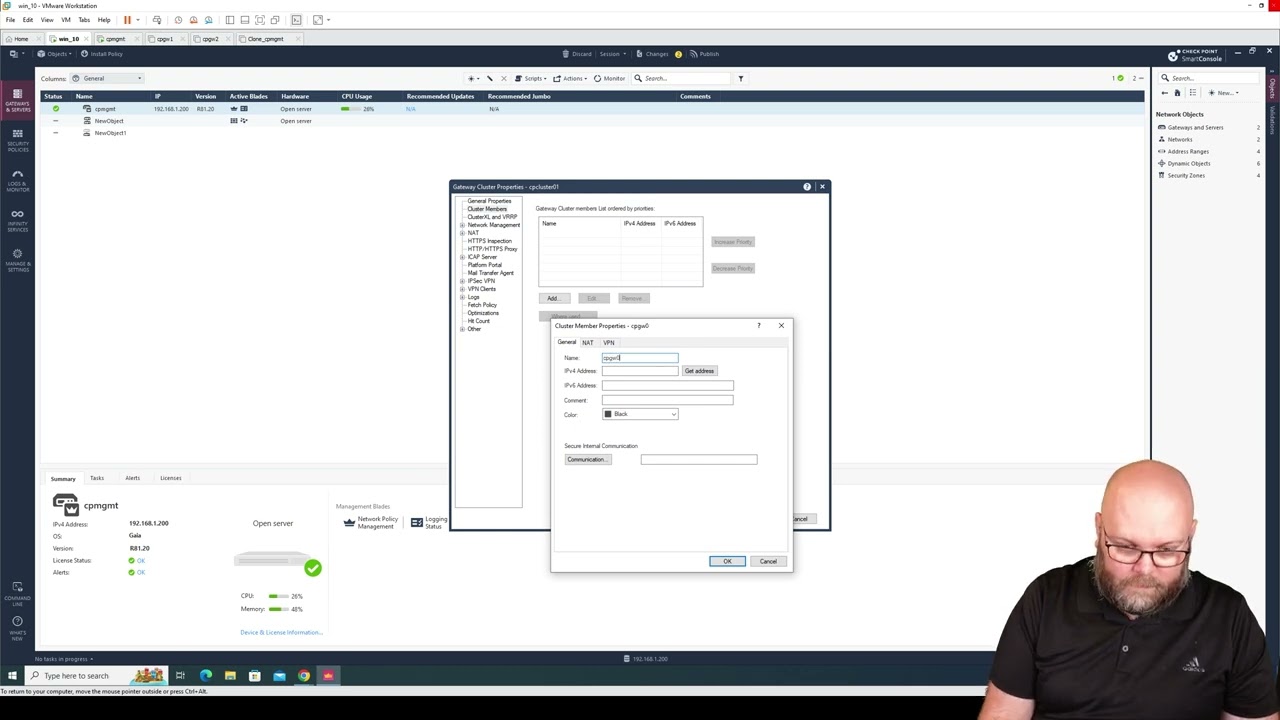Click help icon in Gateway Cluster Properties
The height and width of the screenshot is (720, 1280).
pyautogui.click(x=807, y=187)
